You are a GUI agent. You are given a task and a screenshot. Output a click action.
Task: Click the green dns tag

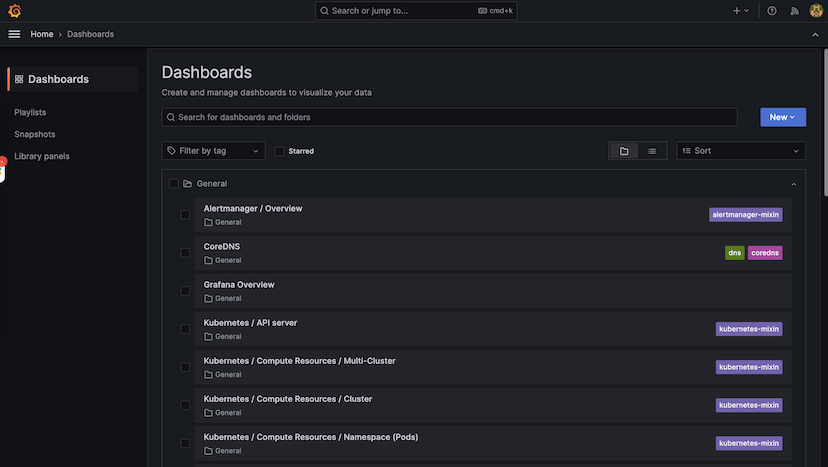tap(735, 253)
